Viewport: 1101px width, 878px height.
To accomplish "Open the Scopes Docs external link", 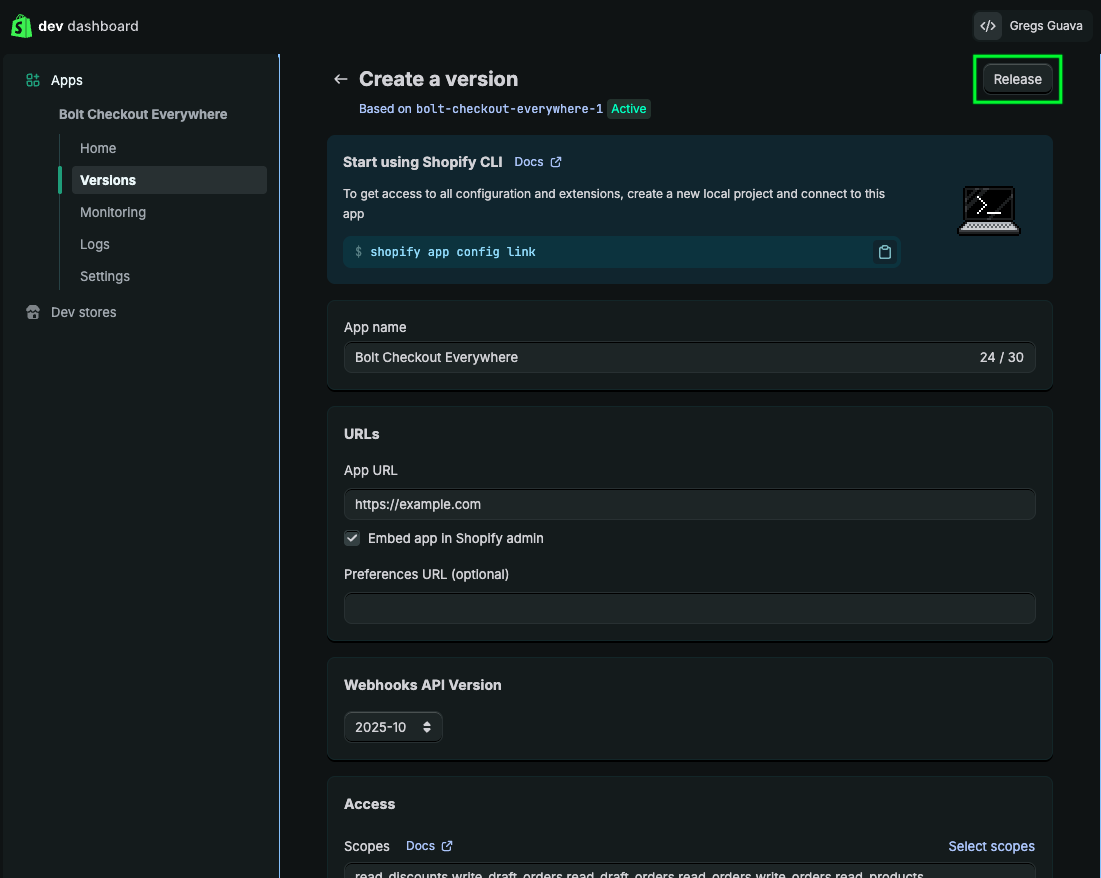I will 428,846.
